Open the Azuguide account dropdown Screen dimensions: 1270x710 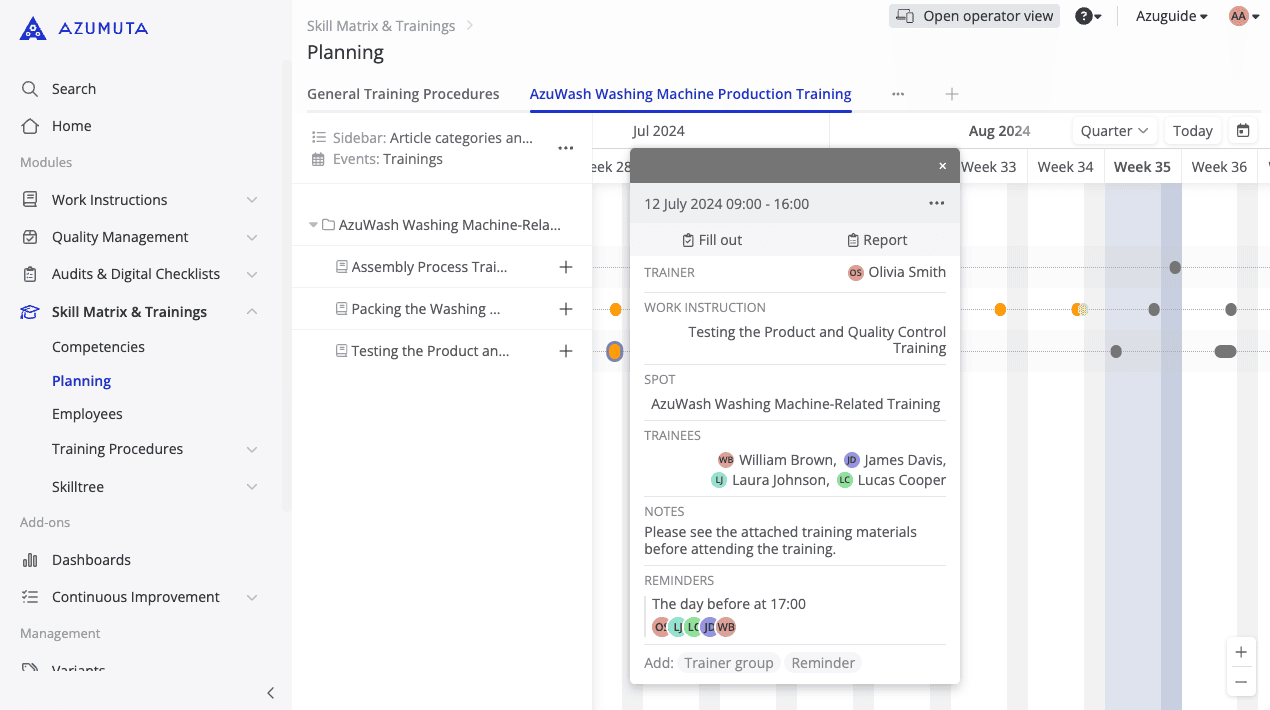point(1171,16)
